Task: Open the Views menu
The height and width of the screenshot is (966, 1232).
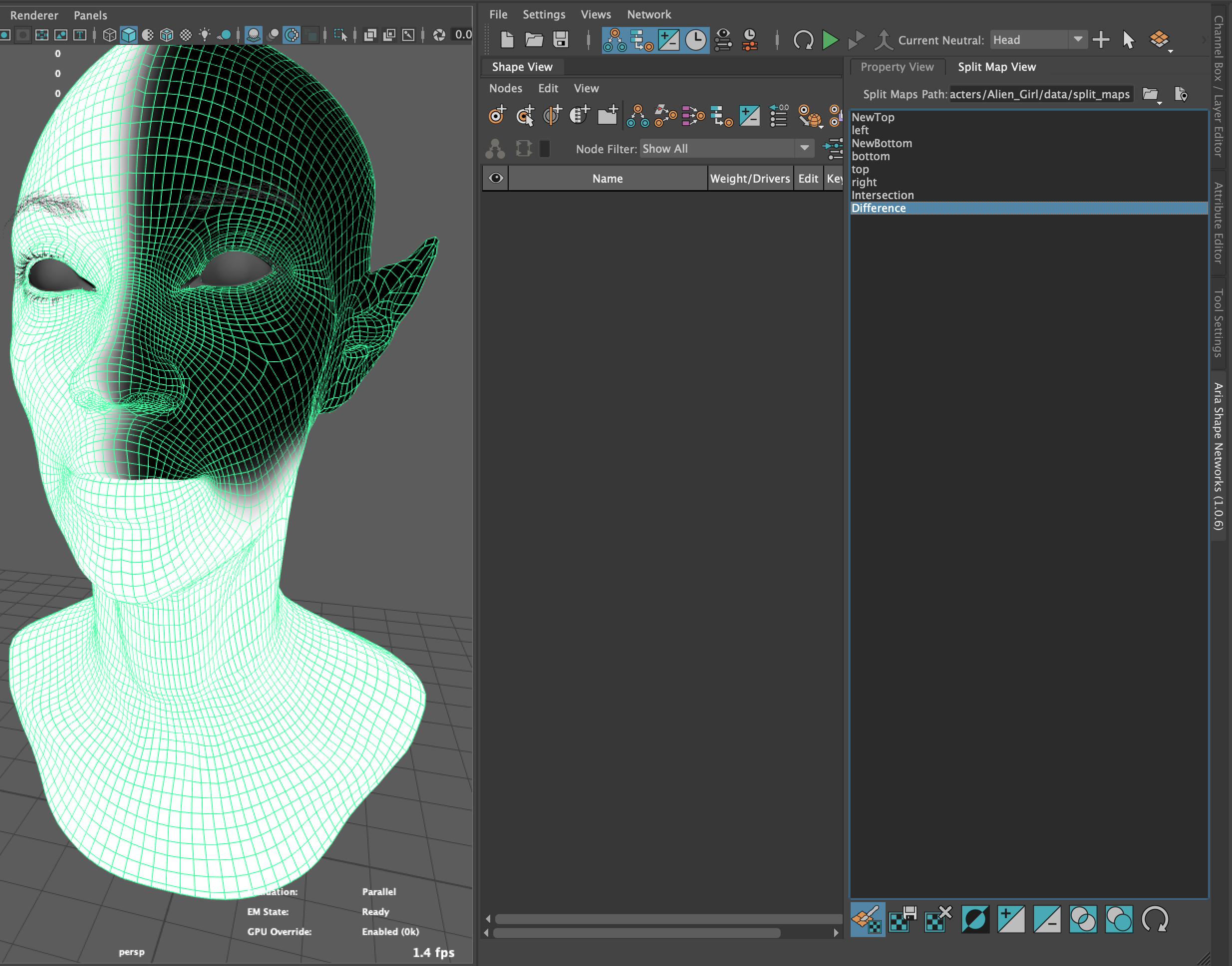Action: (x=596, y=14)
